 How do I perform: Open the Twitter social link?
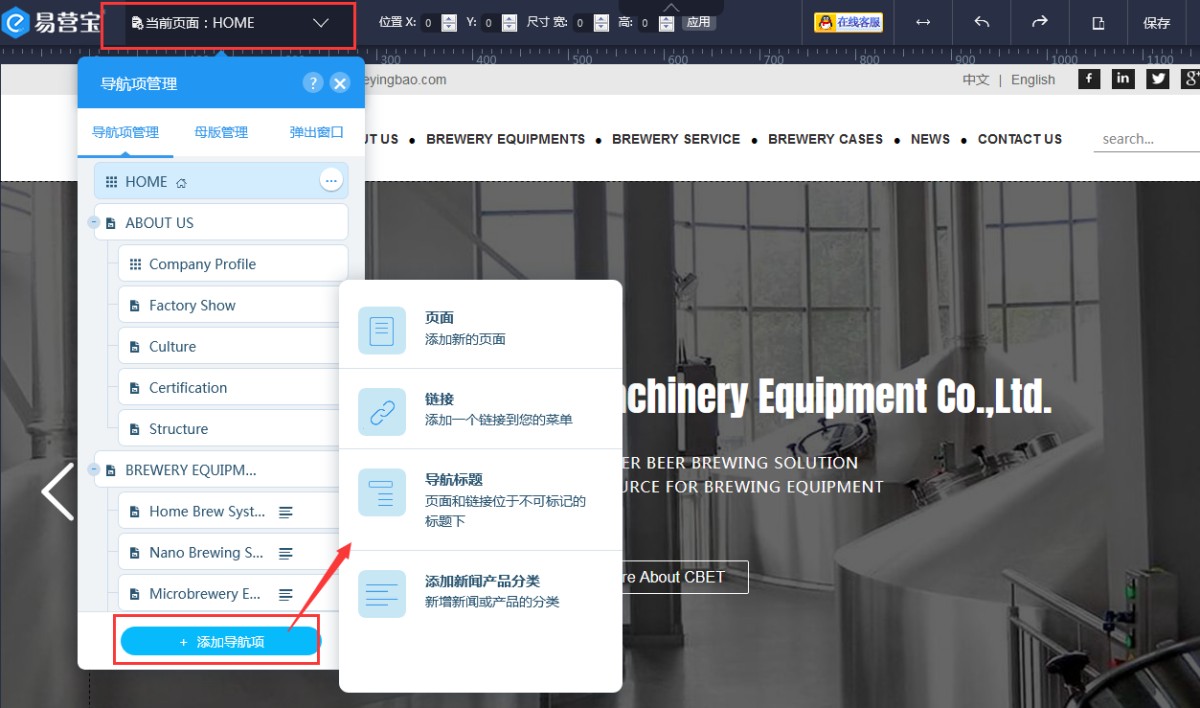(x=1157, y=78)
